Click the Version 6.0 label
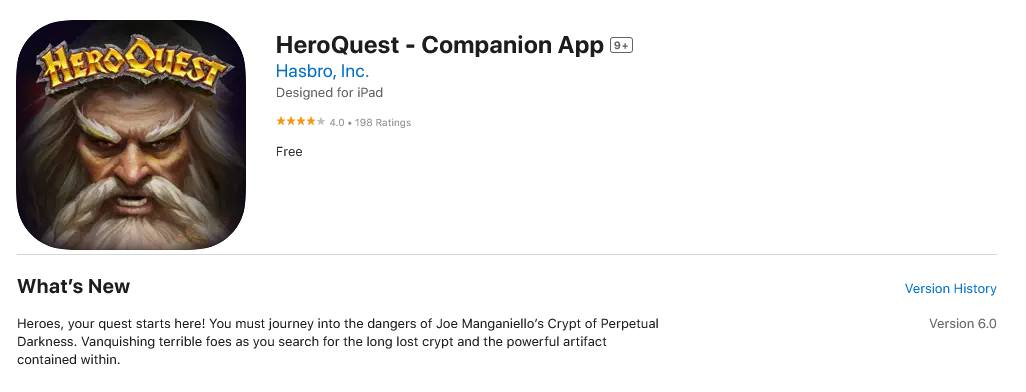 point(963,324)
